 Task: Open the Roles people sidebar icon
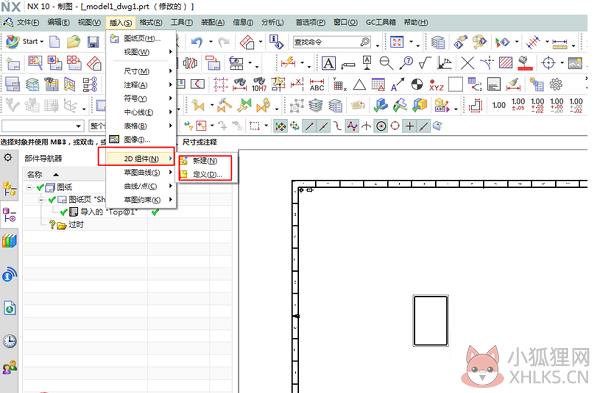pos(9,368)
